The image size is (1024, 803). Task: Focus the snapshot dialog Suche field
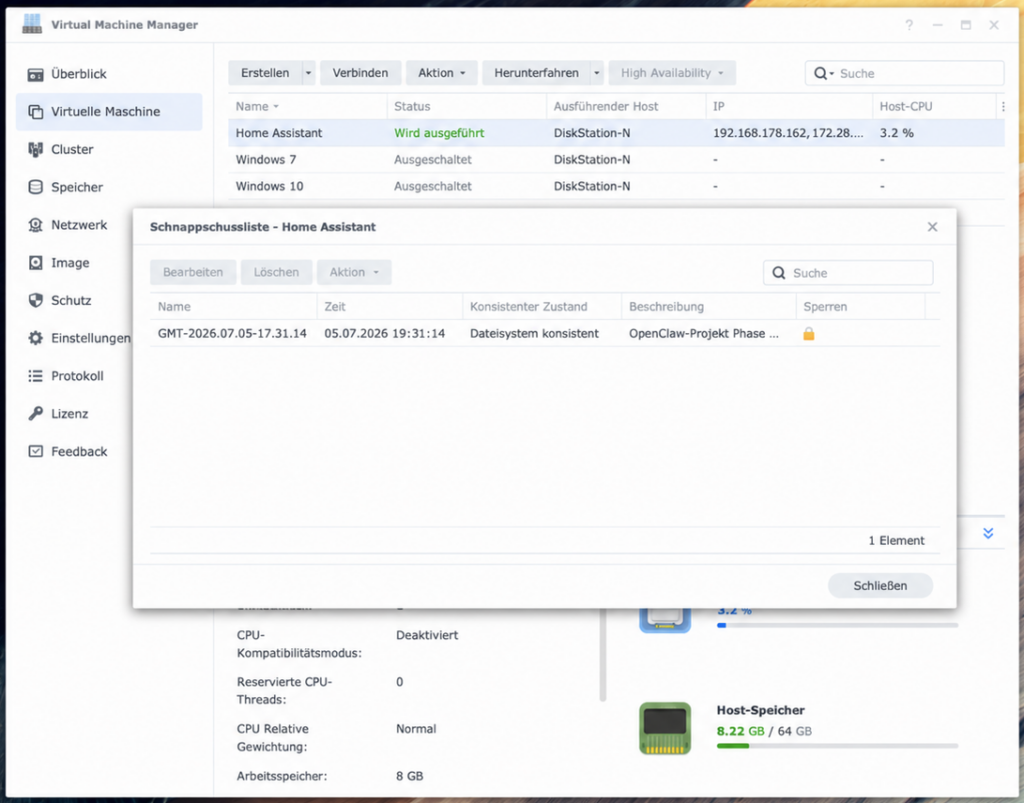[848, 273]
